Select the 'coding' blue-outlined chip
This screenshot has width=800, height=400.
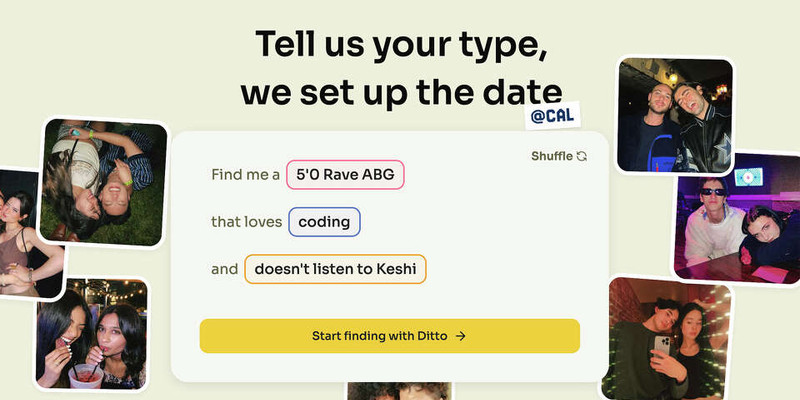[324, 222]
